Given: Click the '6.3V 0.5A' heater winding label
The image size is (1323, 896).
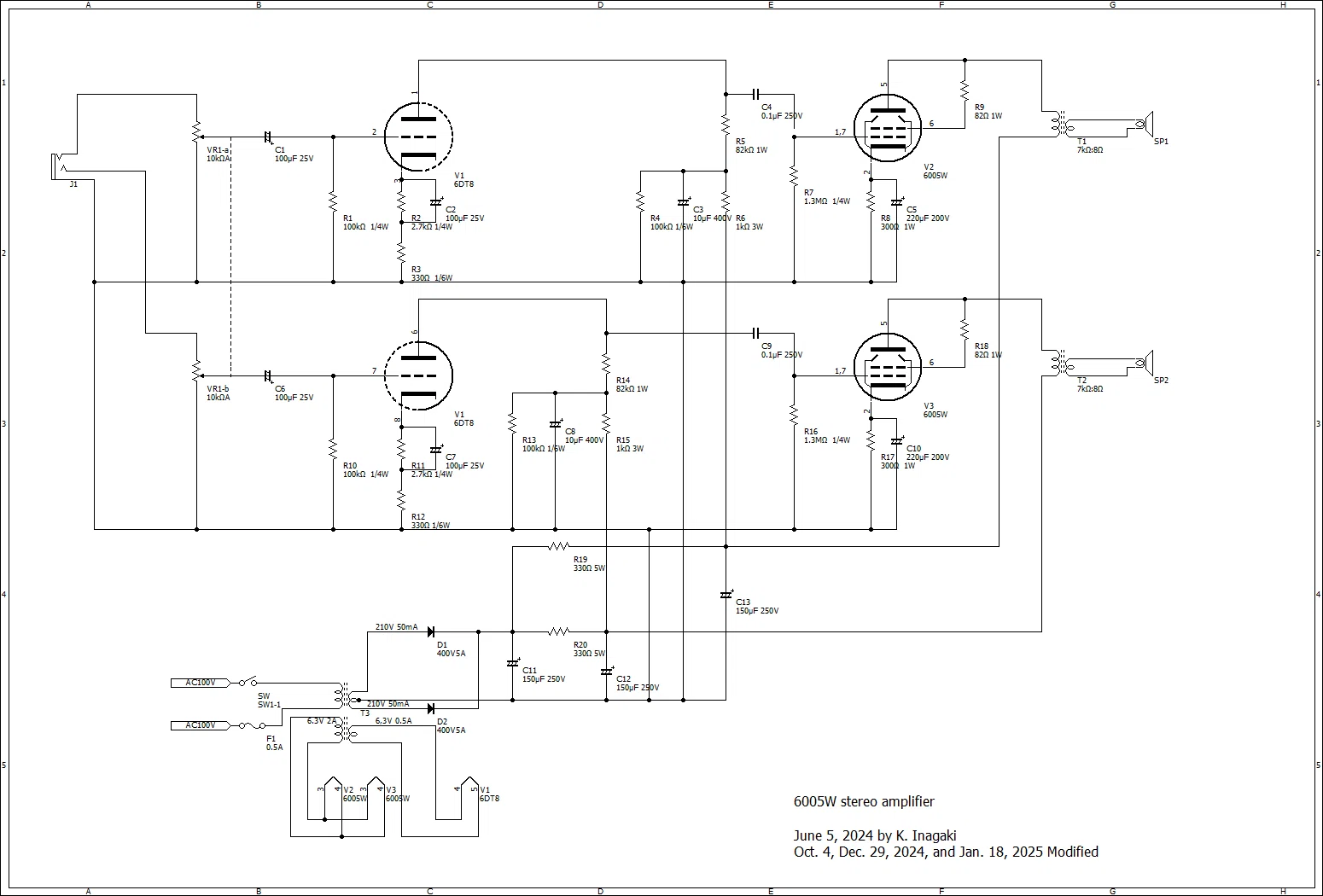Looking at the screenshot, I should pyautogui.click(x=393, y=721).
